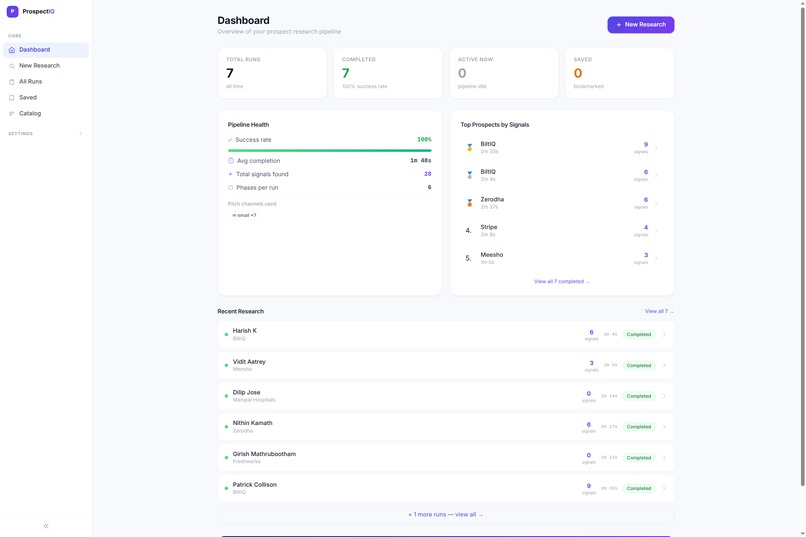Viewport: 806px width, 537px height.
Task: Click the Success rate checkmark icon
Action: pos(230,140)
